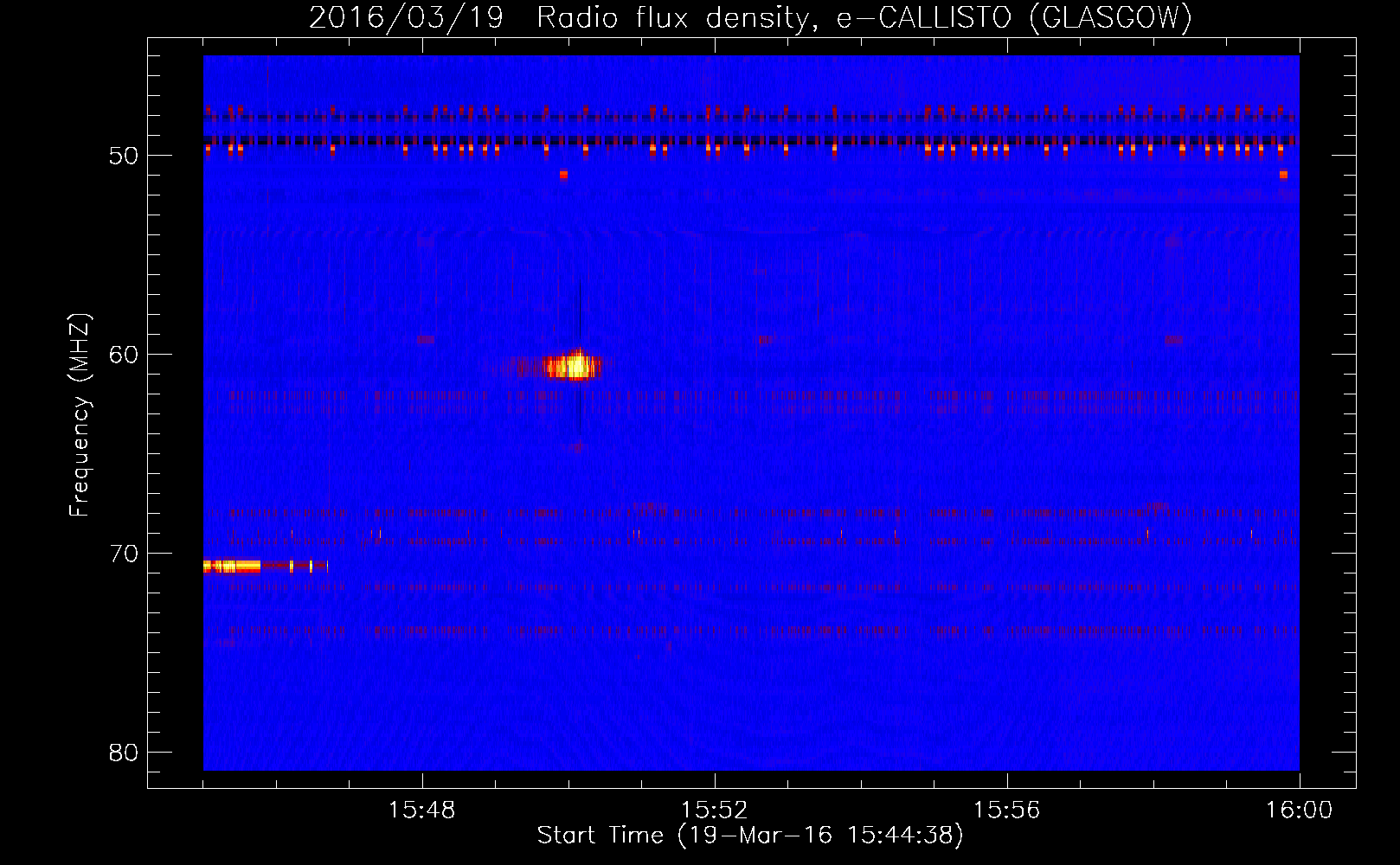Click the 80 frequency tick label
Screen dimensions: 1400x865
[x=124, y=753]
